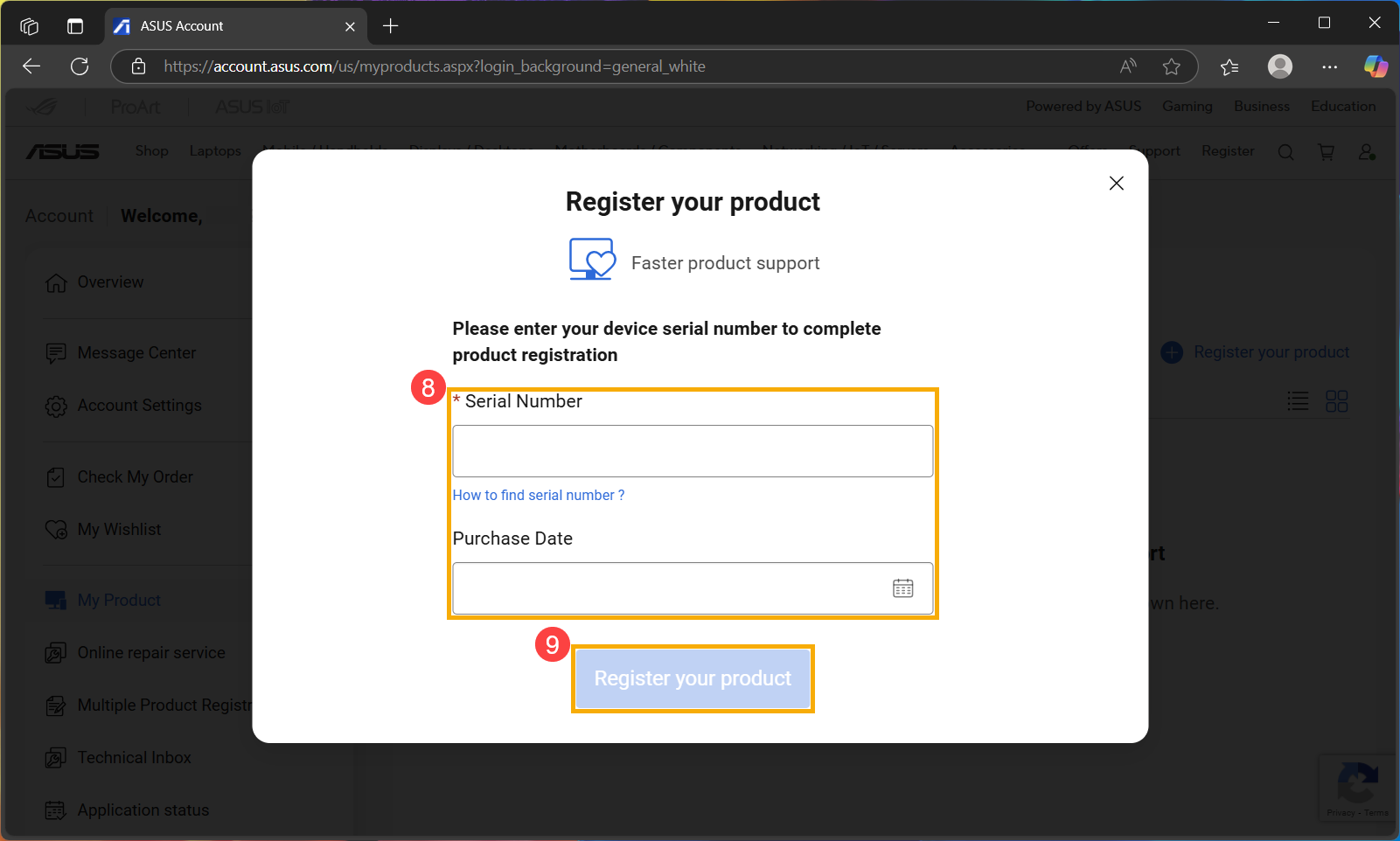The height and width of the screenshot is (841, 1400).
Task: Open Technical Inbox in the sidebar
Action: tap(134, 758)
